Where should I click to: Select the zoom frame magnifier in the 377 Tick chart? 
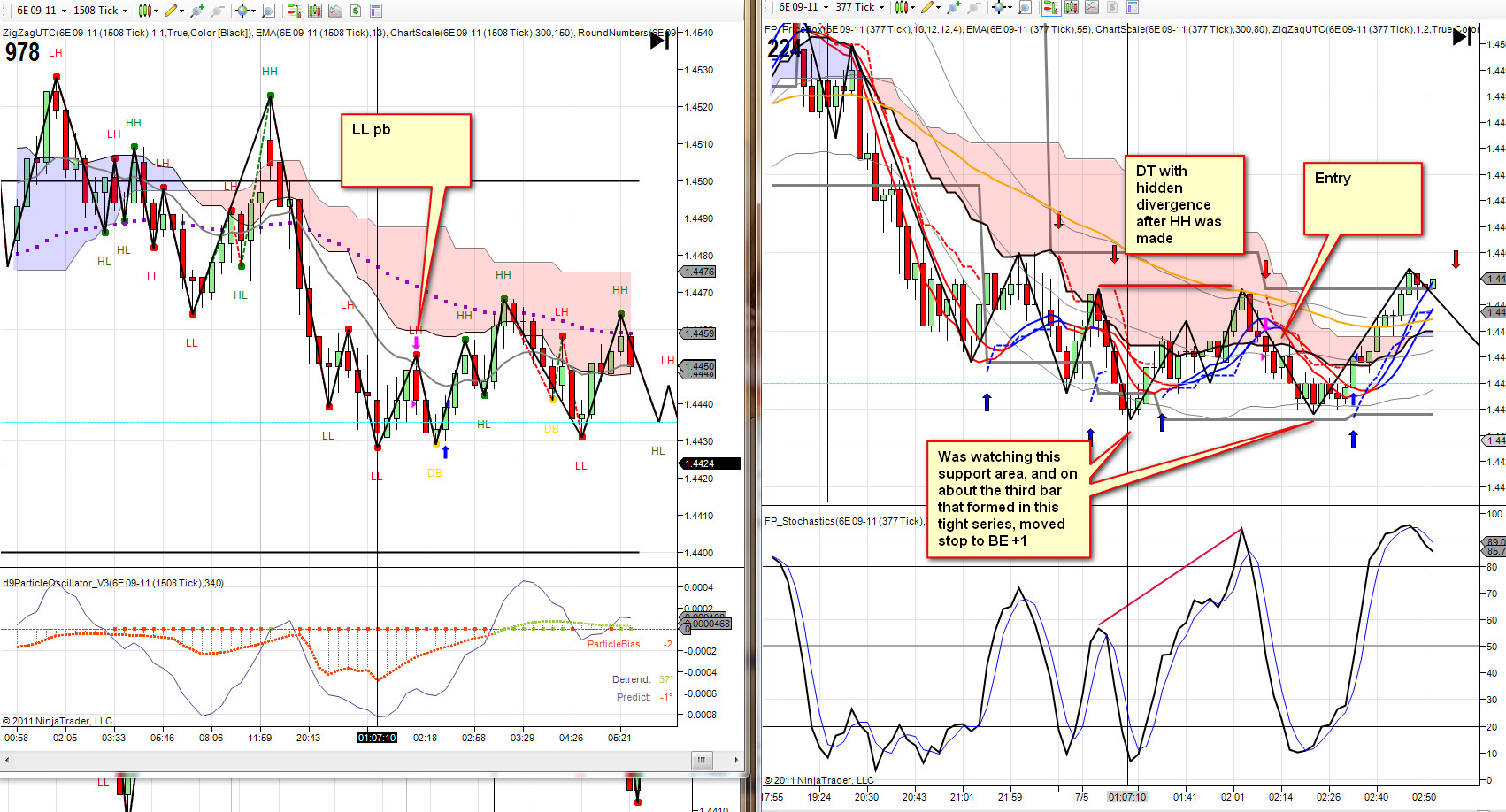(1025, 7)
